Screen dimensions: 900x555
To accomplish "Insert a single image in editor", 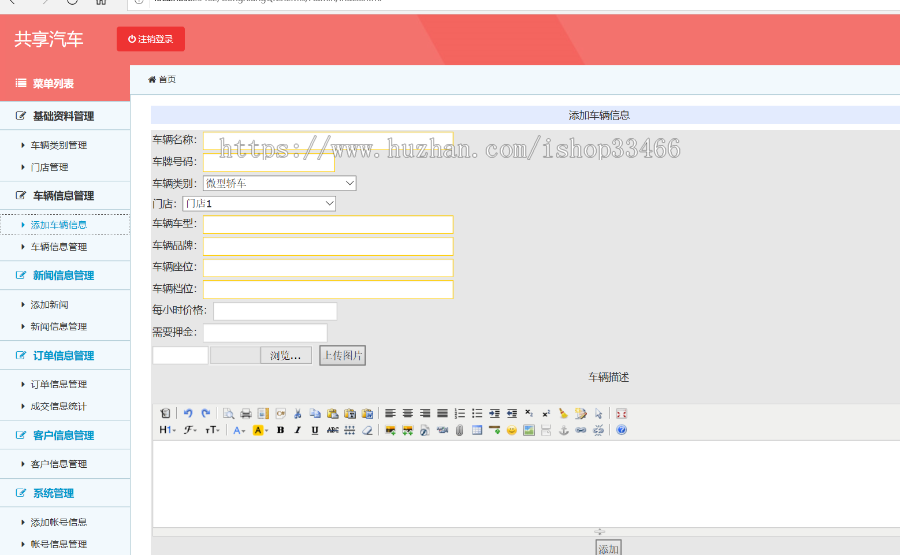I will (390, 430).
